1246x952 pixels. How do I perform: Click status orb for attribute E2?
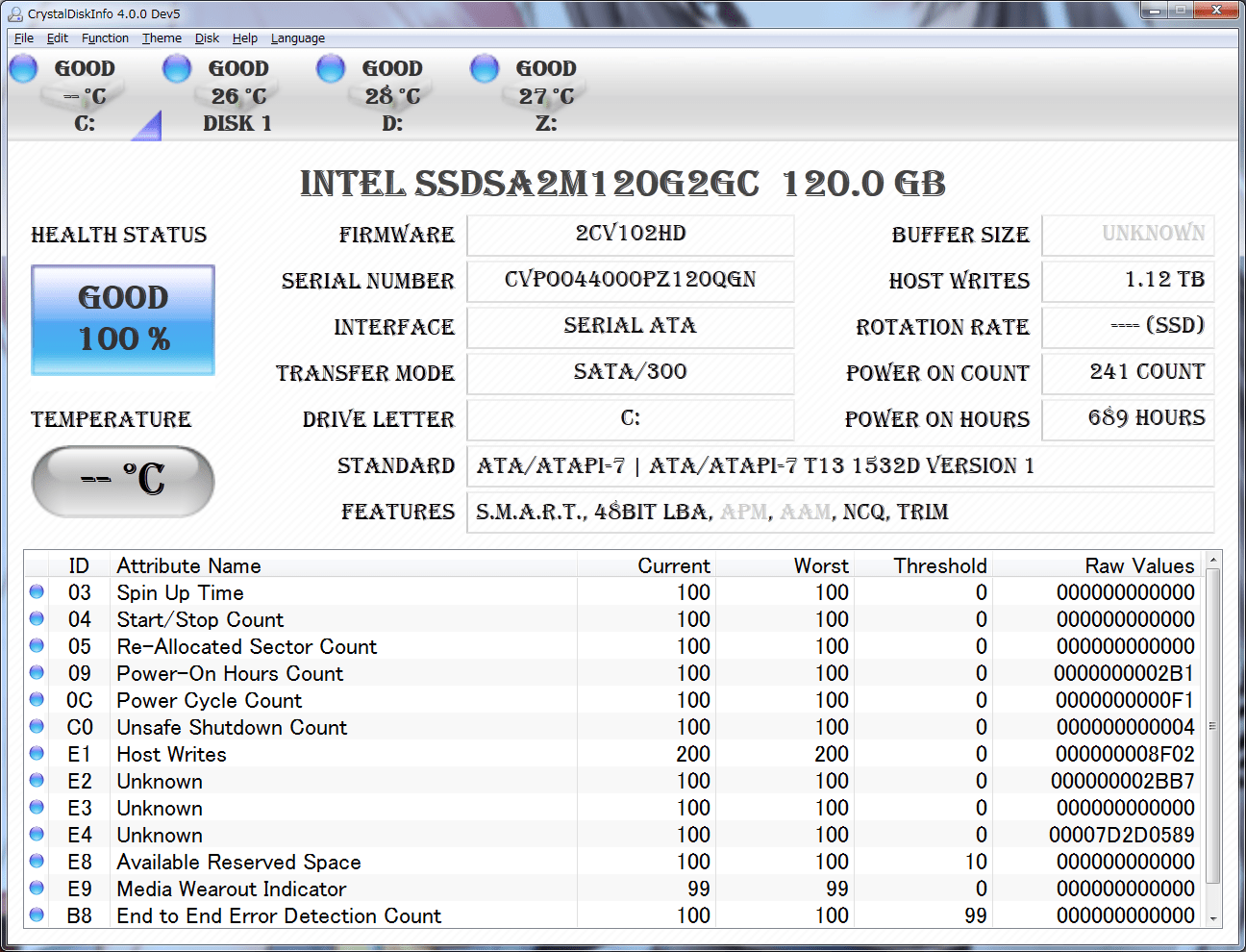pyautogui.click(x=37, y=780)
